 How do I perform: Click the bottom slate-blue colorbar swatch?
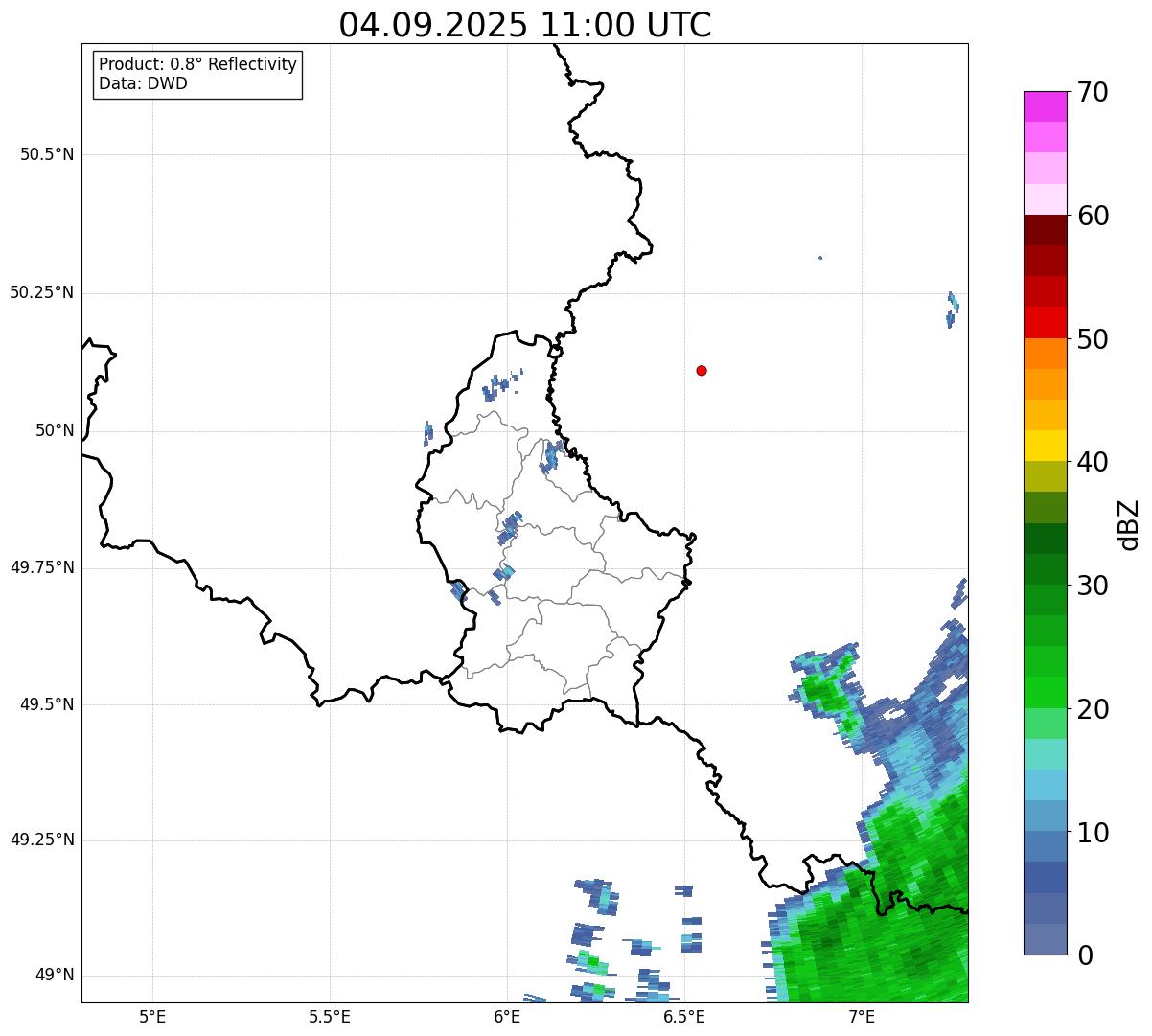pyautogui.click(x=1045, y=939)
